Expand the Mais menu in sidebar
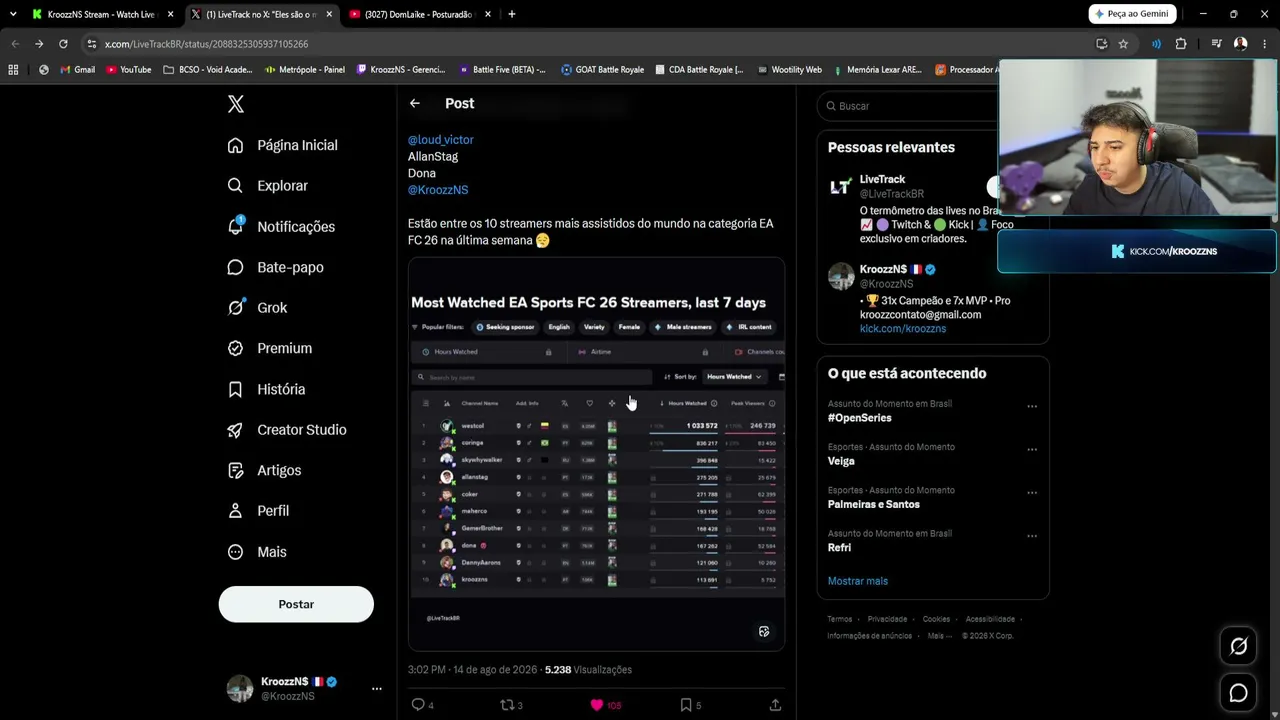This screenshot has width=1280, height=720. point(257,552)
